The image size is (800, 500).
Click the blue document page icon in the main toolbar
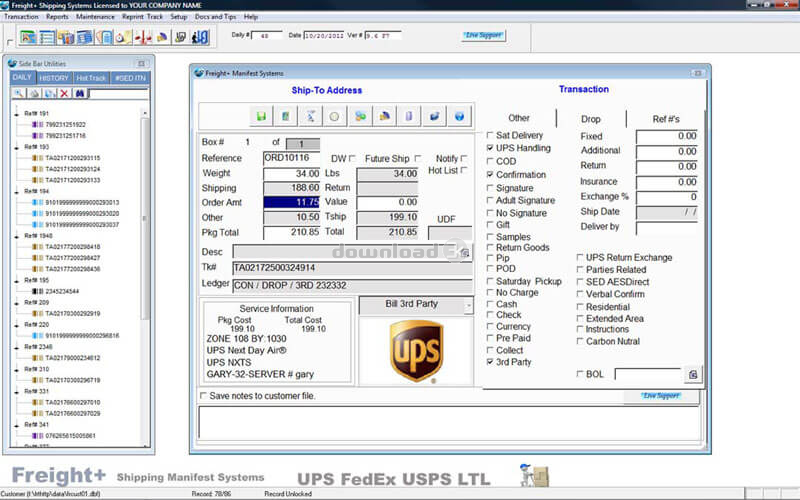(104, 37)
